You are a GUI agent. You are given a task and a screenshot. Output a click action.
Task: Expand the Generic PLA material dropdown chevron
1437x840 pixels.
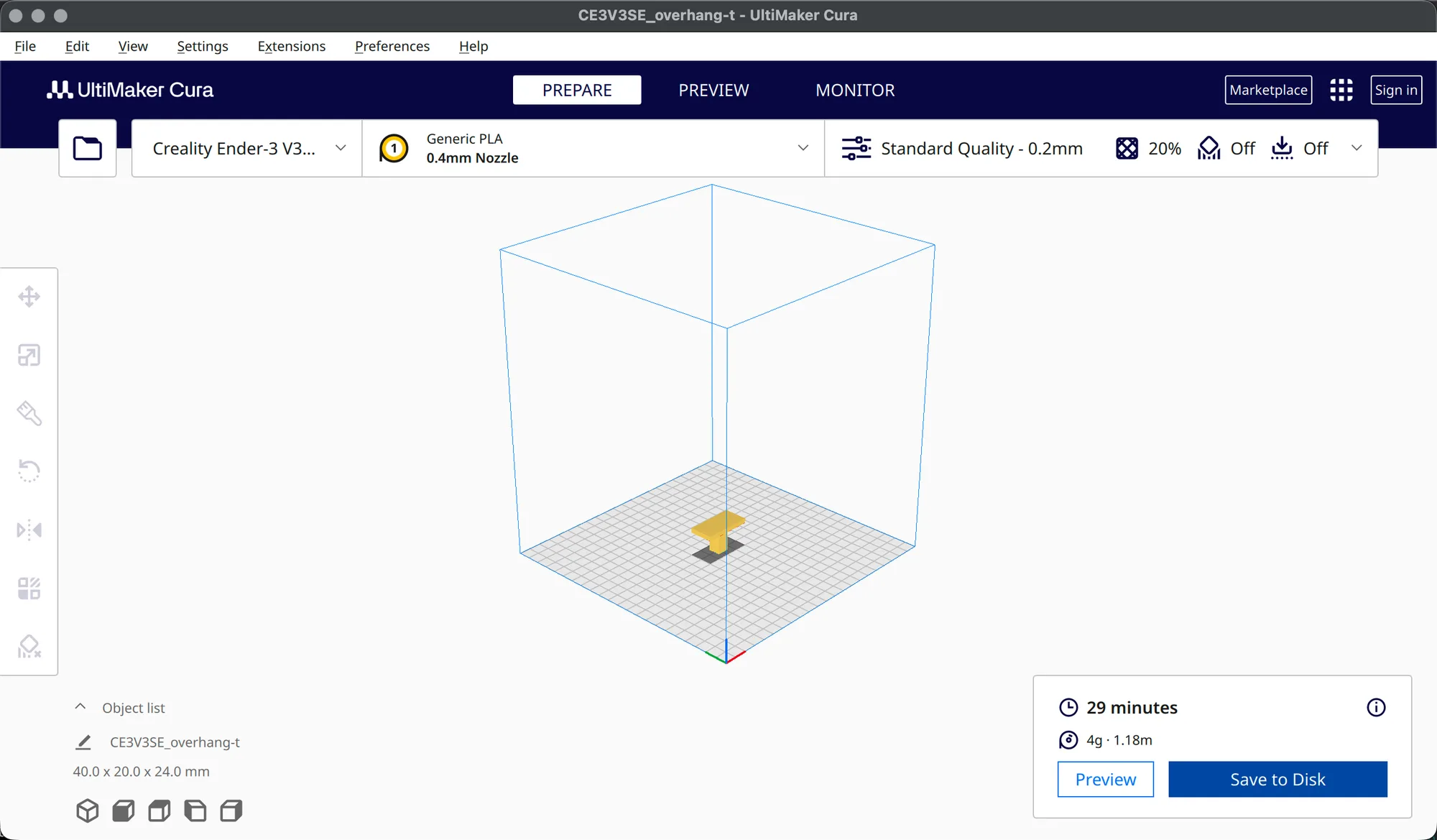pos(803,148)
